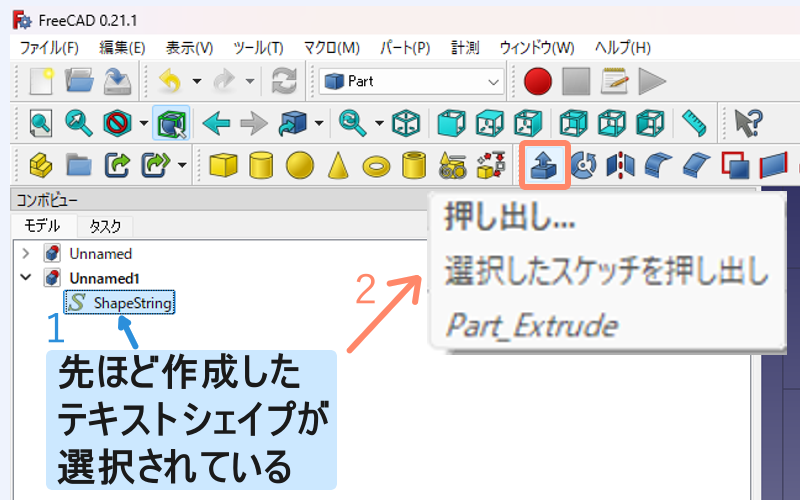This screenshot has height=500, width=800.
Task: Create a new empty document
Action: tap(41, 81)
